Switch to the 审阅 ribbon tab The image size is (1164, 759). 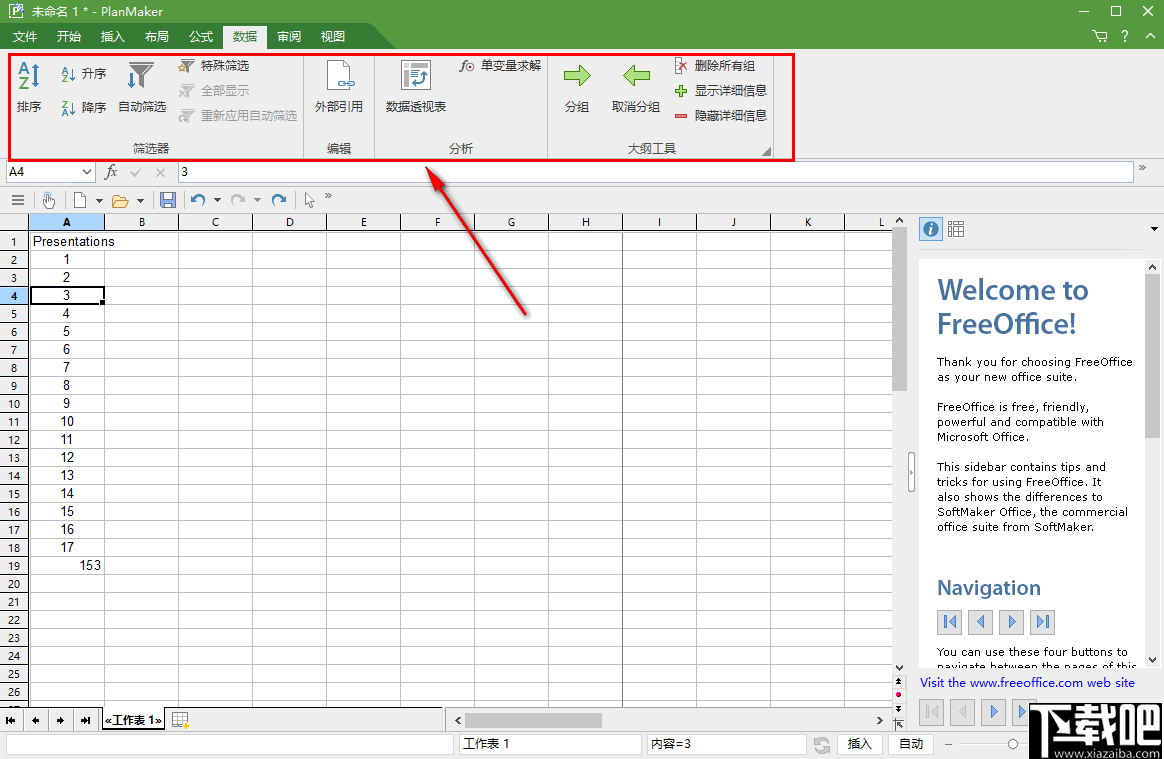coord(288,36)
